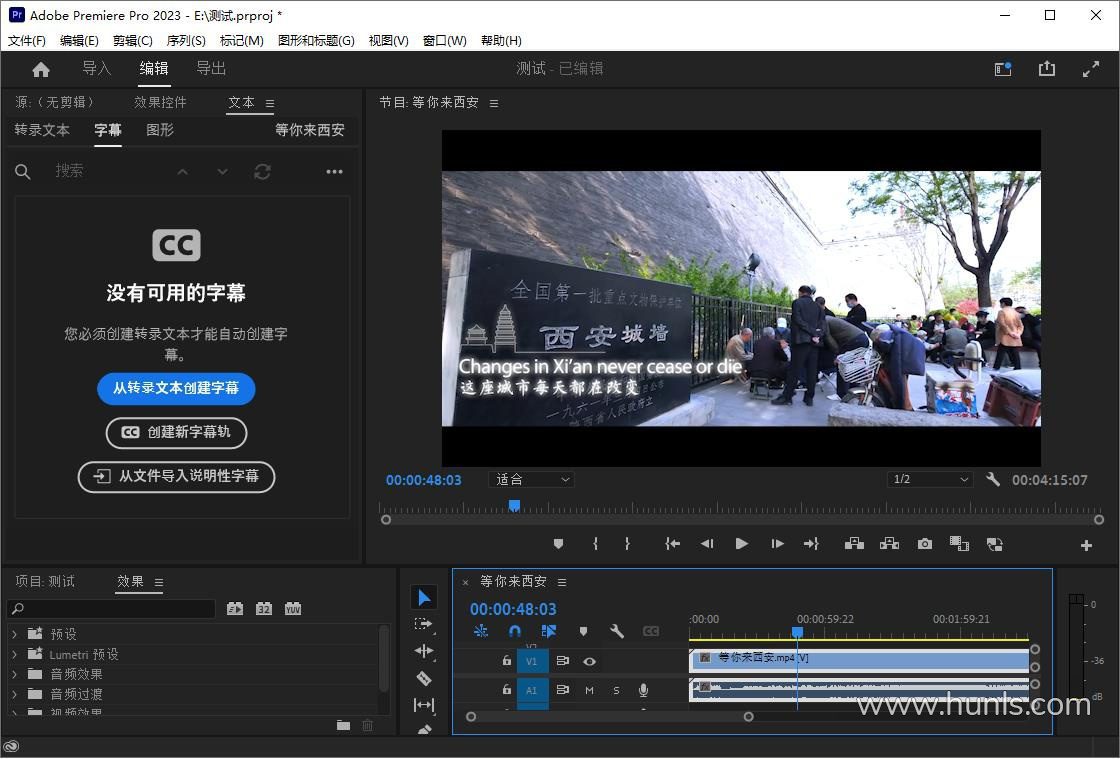Open the Import tab
The image size is (1120, 759).
(96, 69)
